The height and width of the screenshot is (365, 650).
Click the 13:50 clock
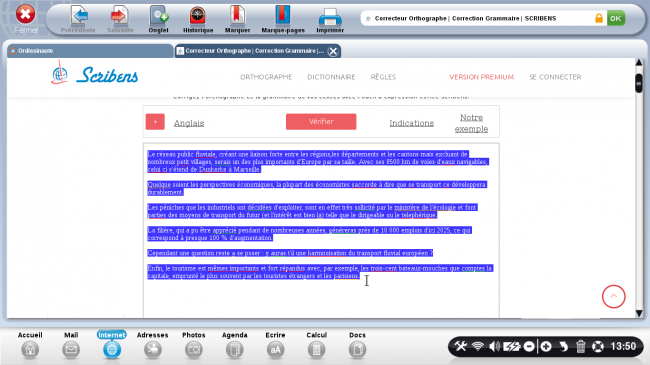pyautogui.click(x=623, y=346)
